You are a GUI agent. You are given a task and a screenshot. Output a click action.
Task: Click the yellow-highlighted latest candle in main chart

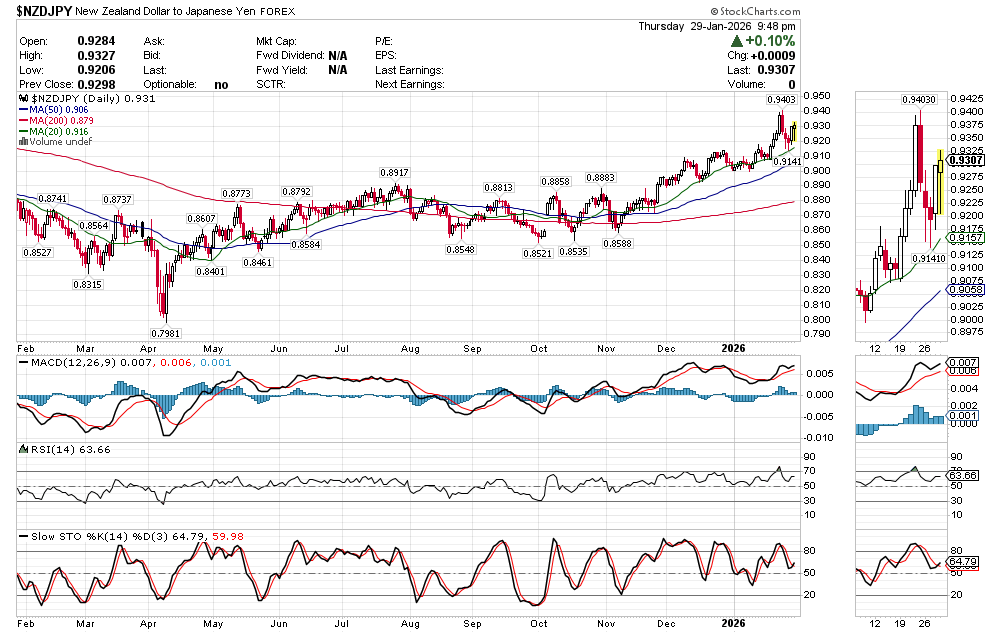pos(794,131)
